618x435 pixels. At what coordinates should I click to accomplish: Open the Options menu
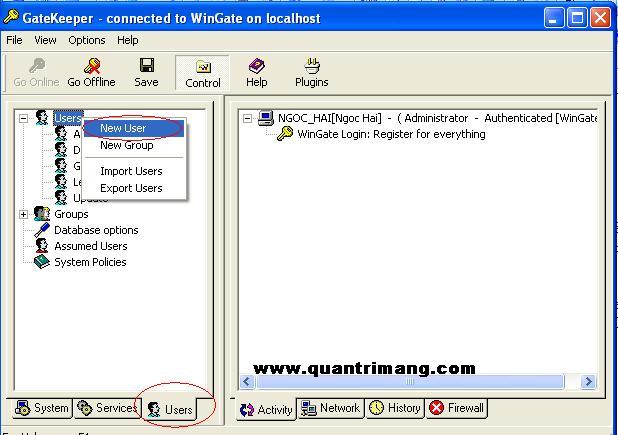(x=87, y=40)
